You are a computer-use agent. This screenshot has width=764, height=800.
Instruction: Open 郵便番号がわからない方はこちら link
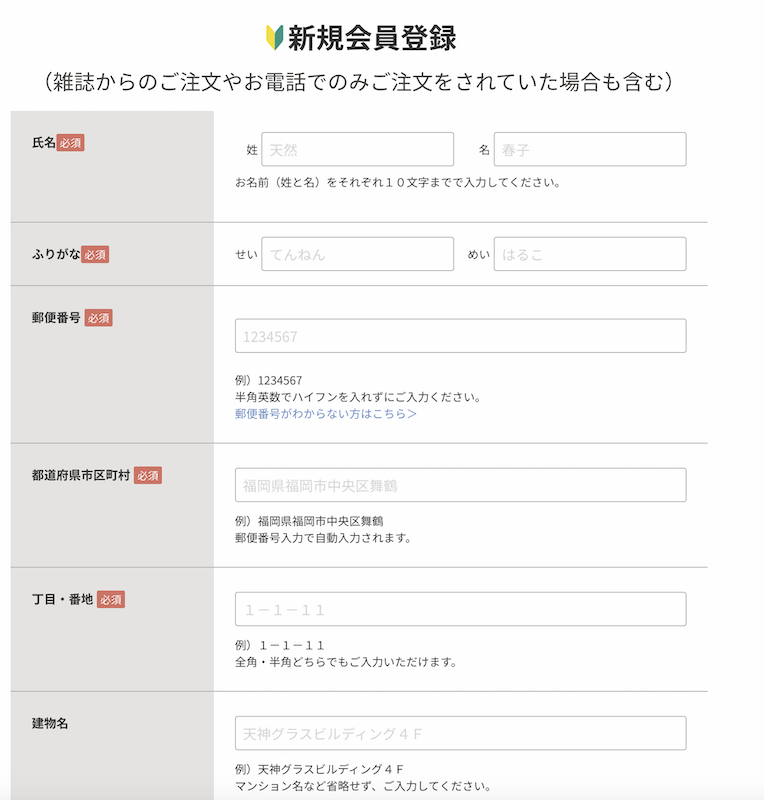[326, 414]
